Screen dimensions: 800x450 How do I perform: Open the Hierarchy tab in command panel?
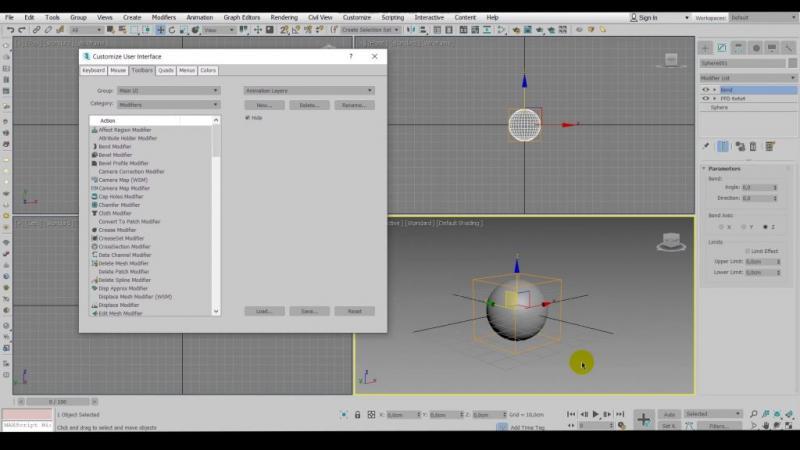point(739,47)
